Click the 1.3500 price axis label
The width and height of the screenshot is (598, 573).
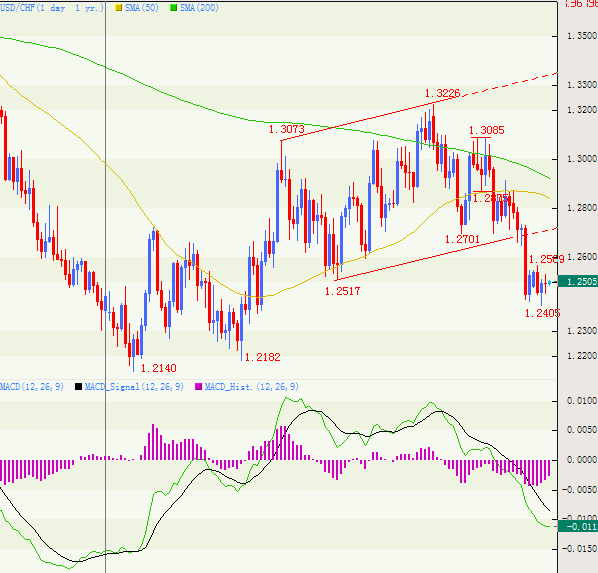click(582, 36)
